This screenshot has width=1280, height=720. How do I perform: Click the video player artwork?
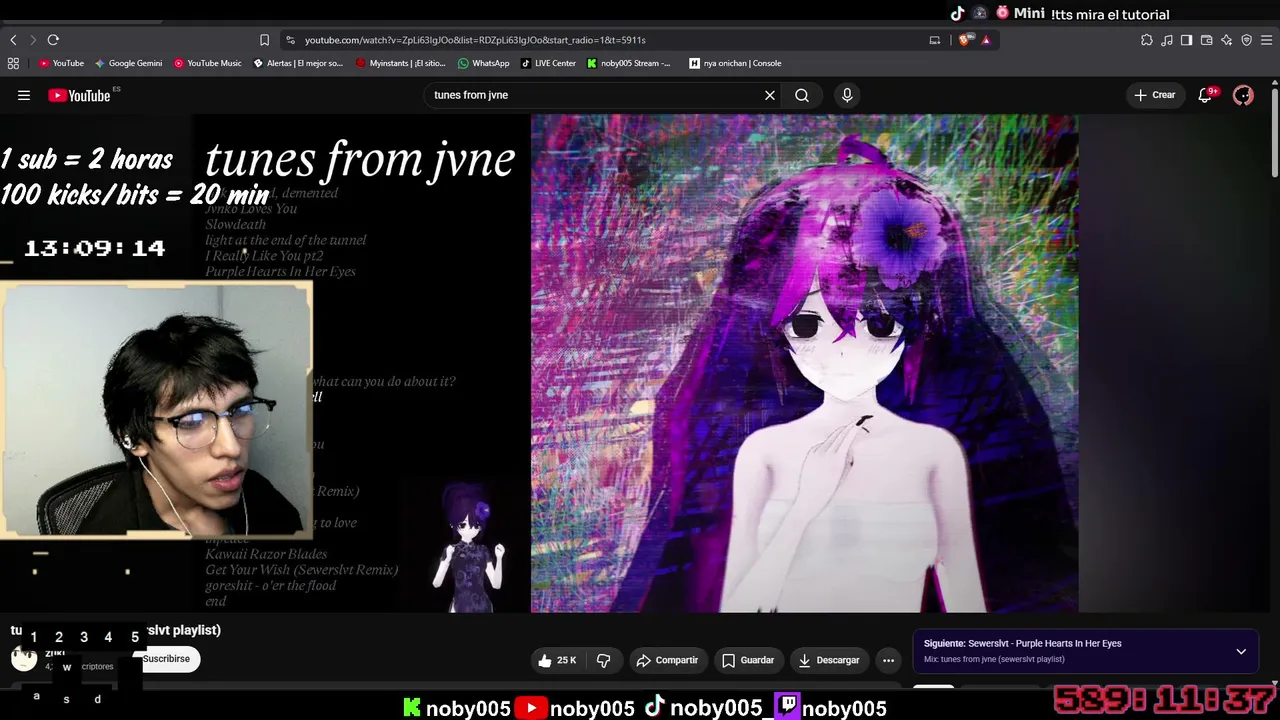click(x=804, y=363)
